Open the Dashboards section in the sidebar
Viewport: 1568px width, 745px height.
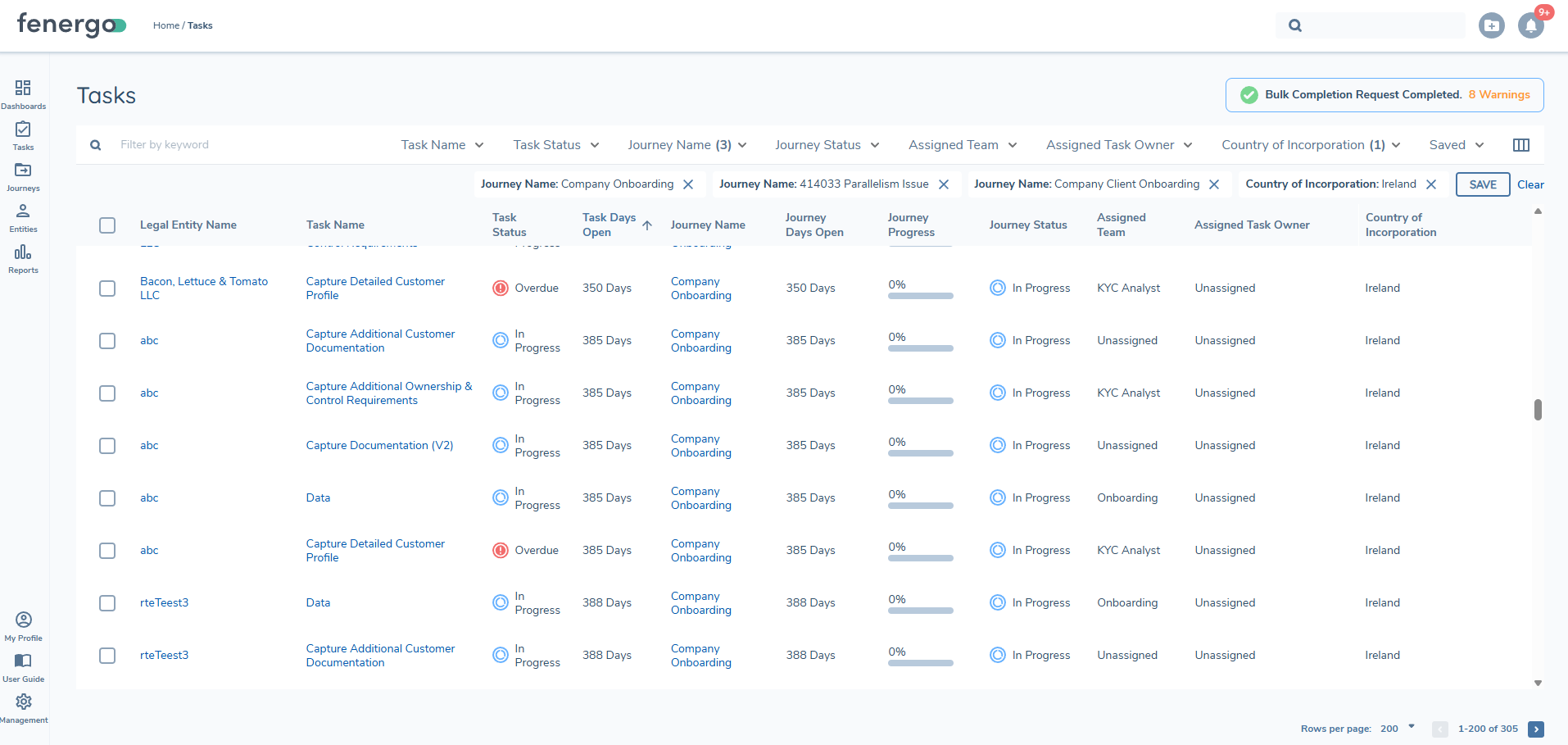click(23, 93)
